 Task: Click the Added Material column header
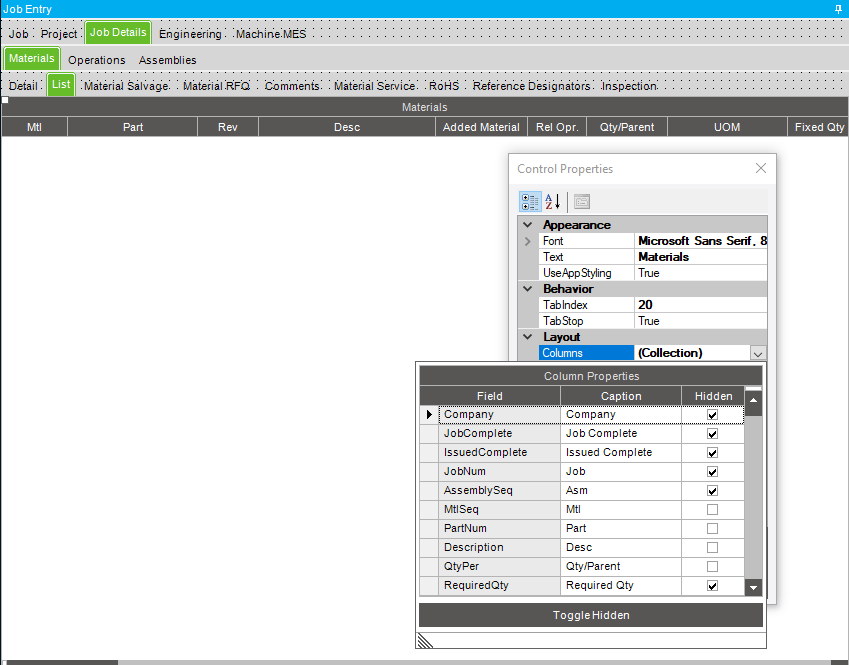[x=481, y=127]
